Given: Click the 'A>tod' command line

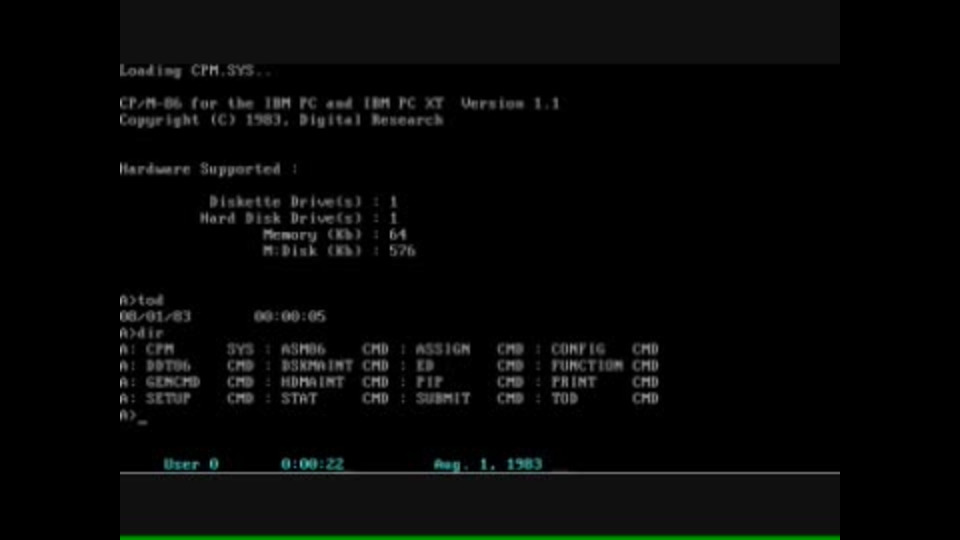Looking at the screenshot, I should click(141, 301).
